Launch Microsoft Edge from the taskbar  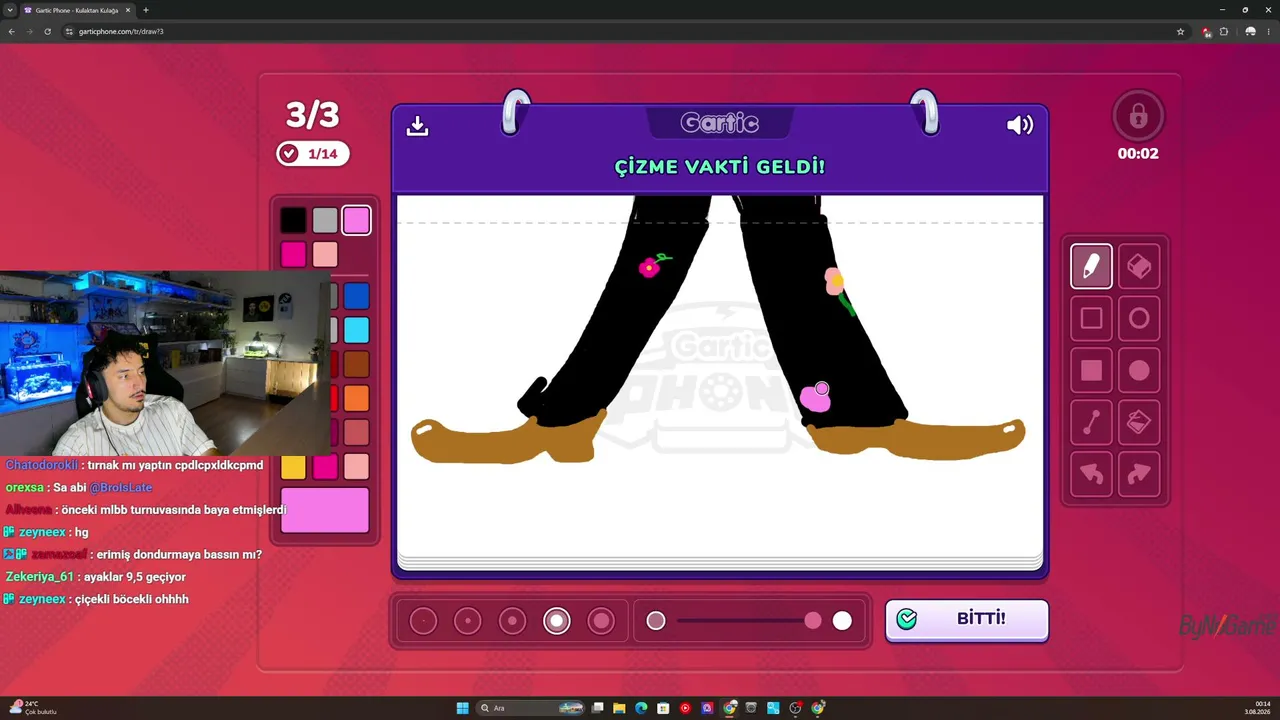pos(641,708)
